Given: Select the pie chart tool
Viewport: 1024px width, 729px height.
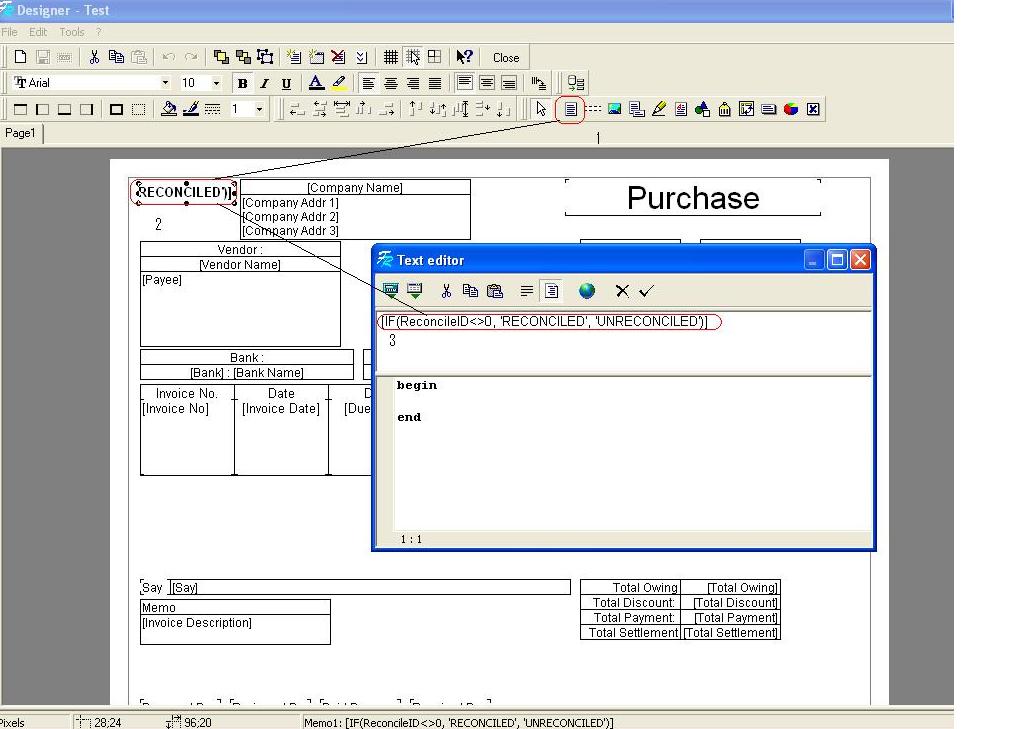Looking at the screenshot, I should (789, 109).
